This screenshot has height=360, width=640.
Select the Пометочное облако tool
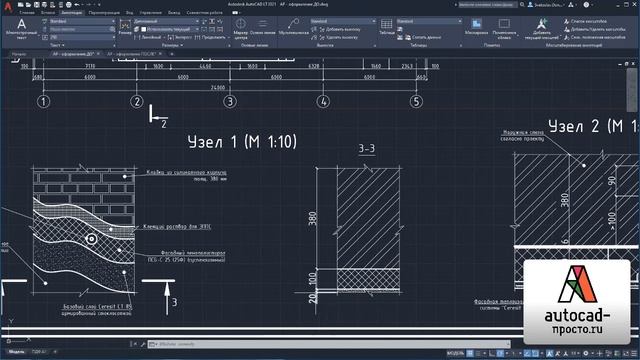click(x=504, y=29)
